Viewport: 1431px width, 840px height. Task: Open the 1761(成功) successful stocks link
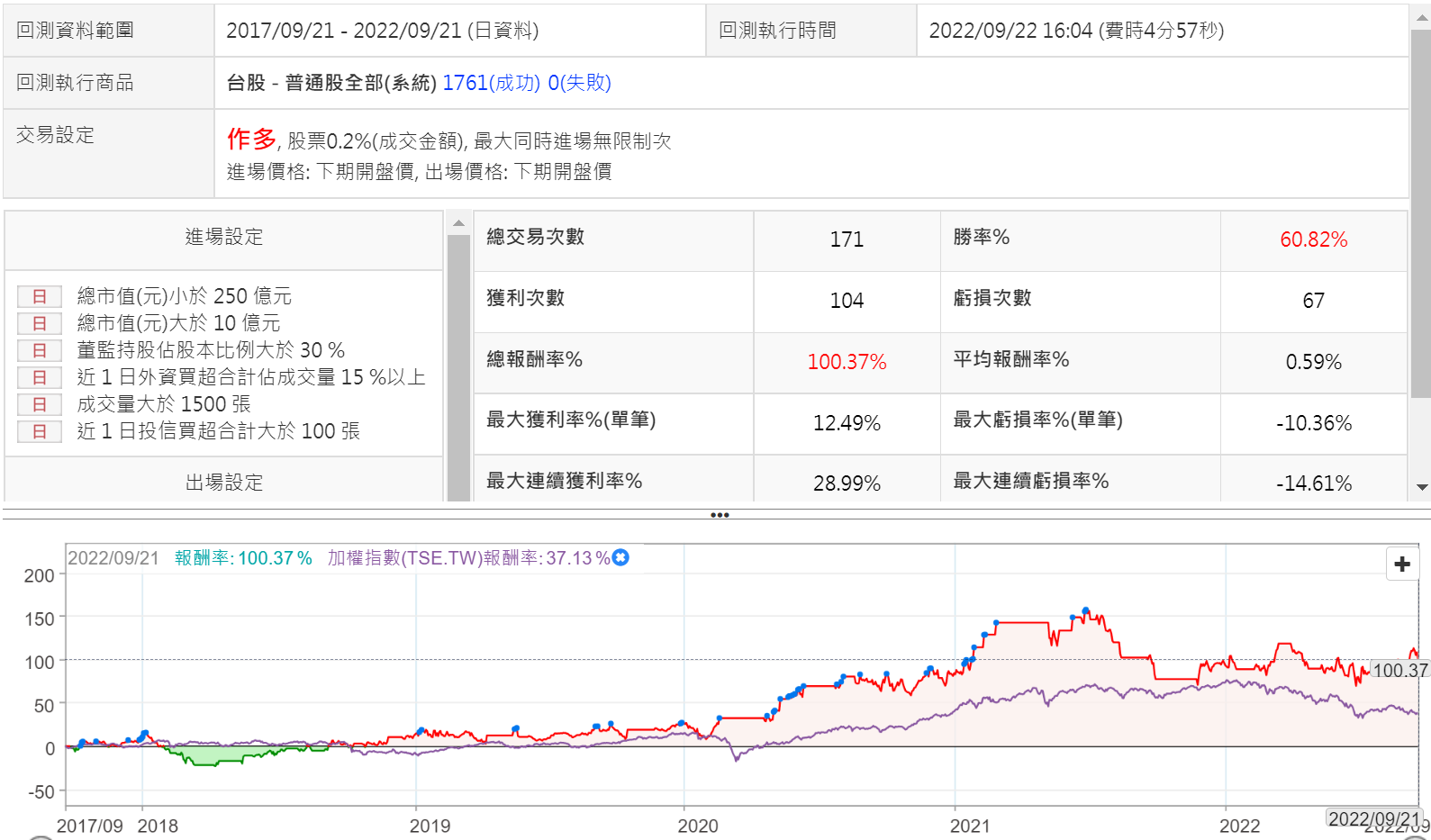pos(491,83)
